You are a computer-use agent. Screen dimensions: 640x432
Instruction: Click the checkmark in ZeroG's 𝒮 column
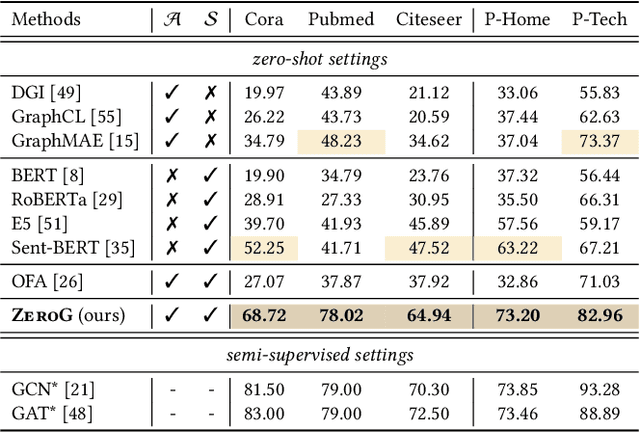click(x=209, y=316)
